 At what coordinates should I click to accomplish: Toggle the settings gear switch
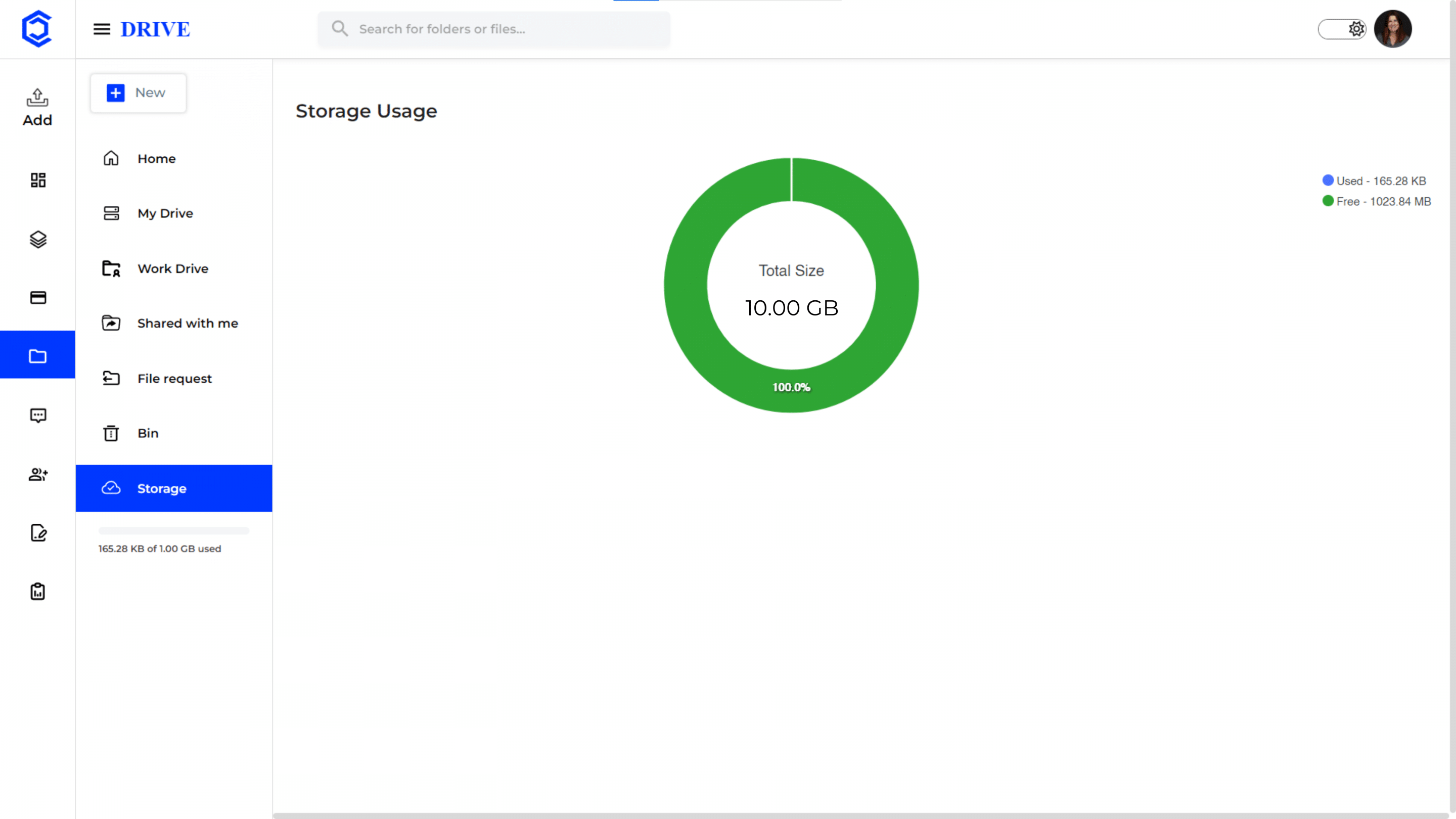coord(1342,29)
